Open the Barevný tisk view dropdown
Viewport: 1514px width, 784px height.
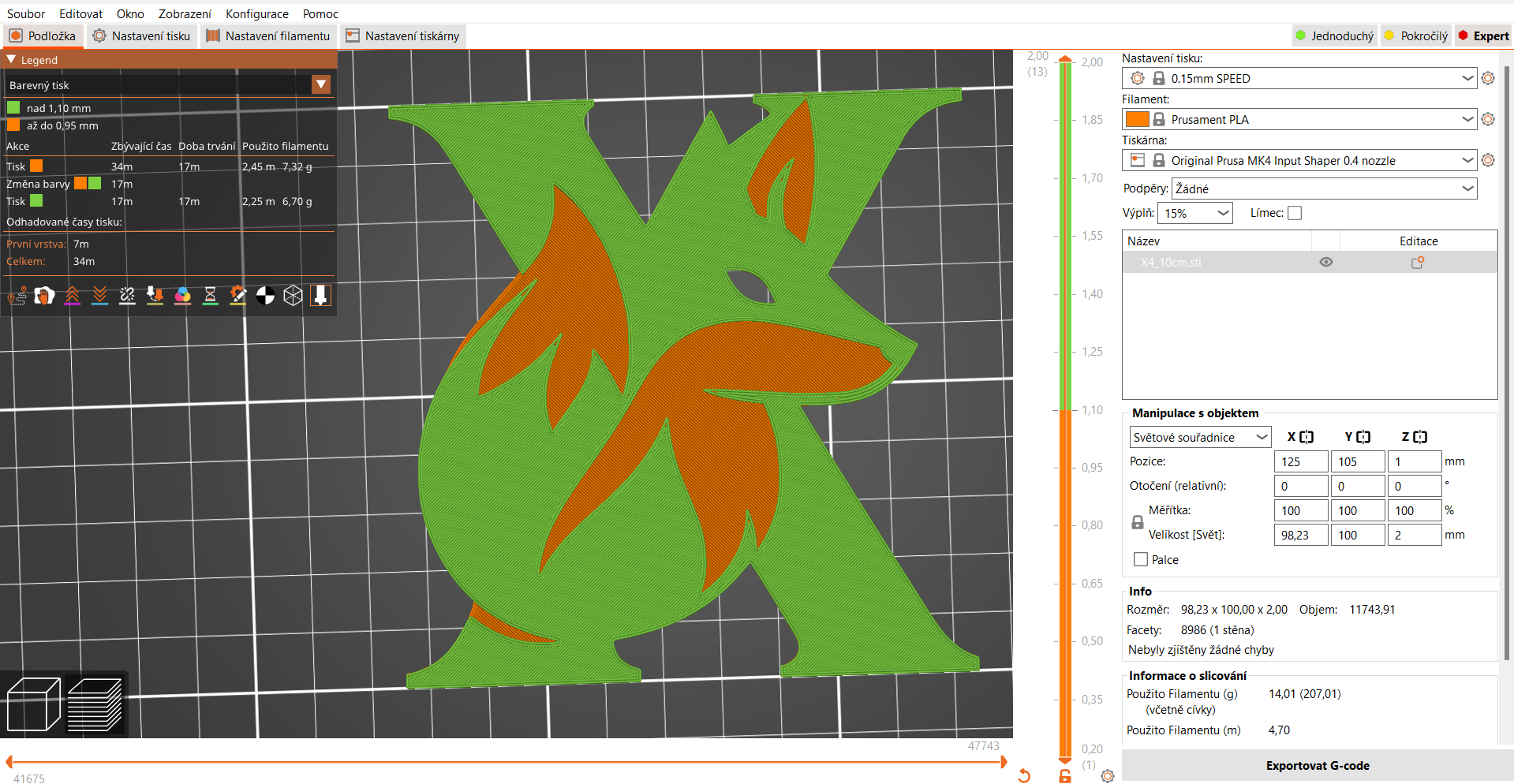[x=321, y=84]
